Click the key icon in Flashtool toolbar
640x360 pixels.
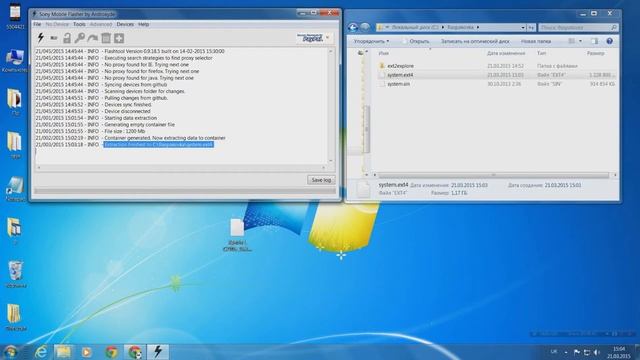click(80, 38)
